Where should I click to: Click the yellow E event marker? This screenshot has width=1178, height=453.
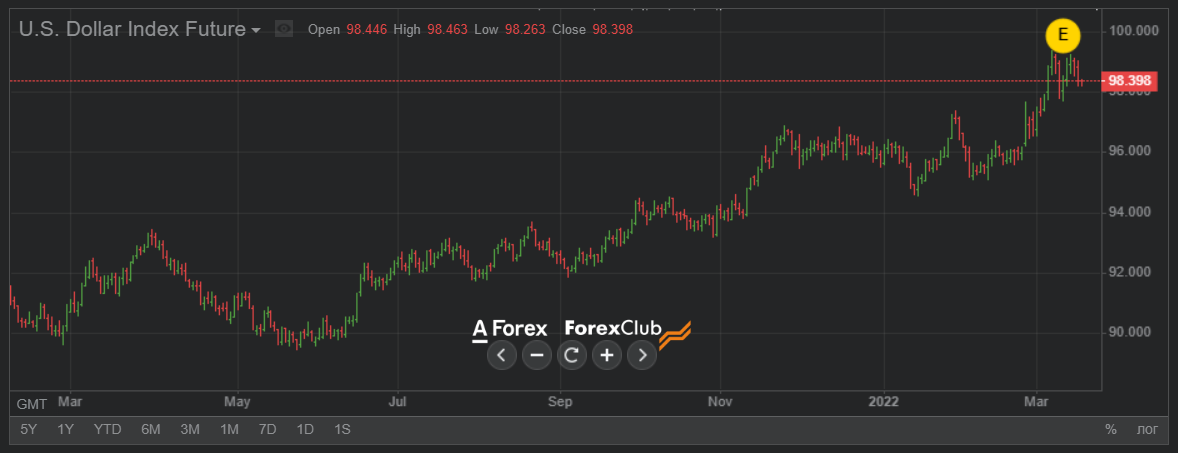[x=1062, y=35]
